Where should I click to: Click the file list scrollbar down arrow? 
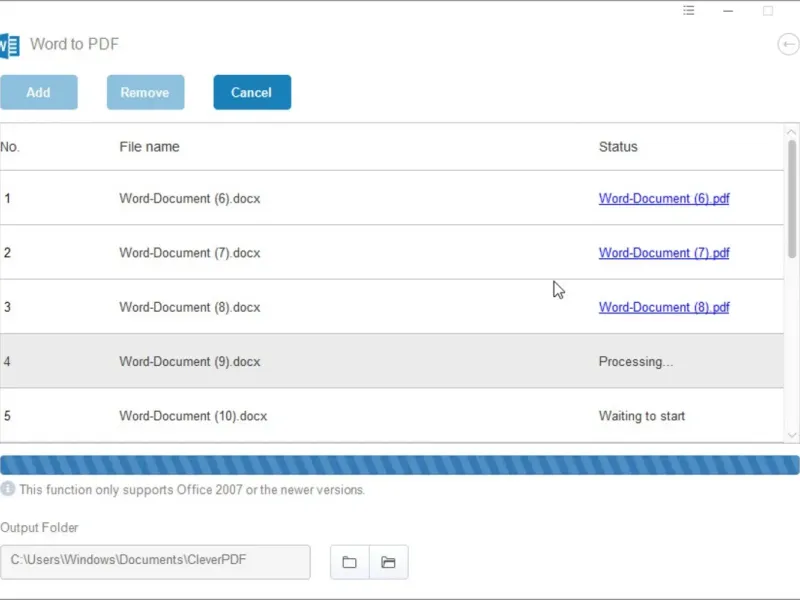(792, 435)
